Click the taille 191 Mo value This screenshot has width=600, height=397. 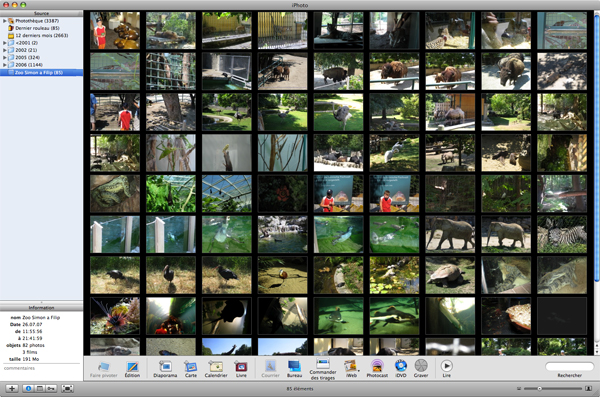point(31,359)
